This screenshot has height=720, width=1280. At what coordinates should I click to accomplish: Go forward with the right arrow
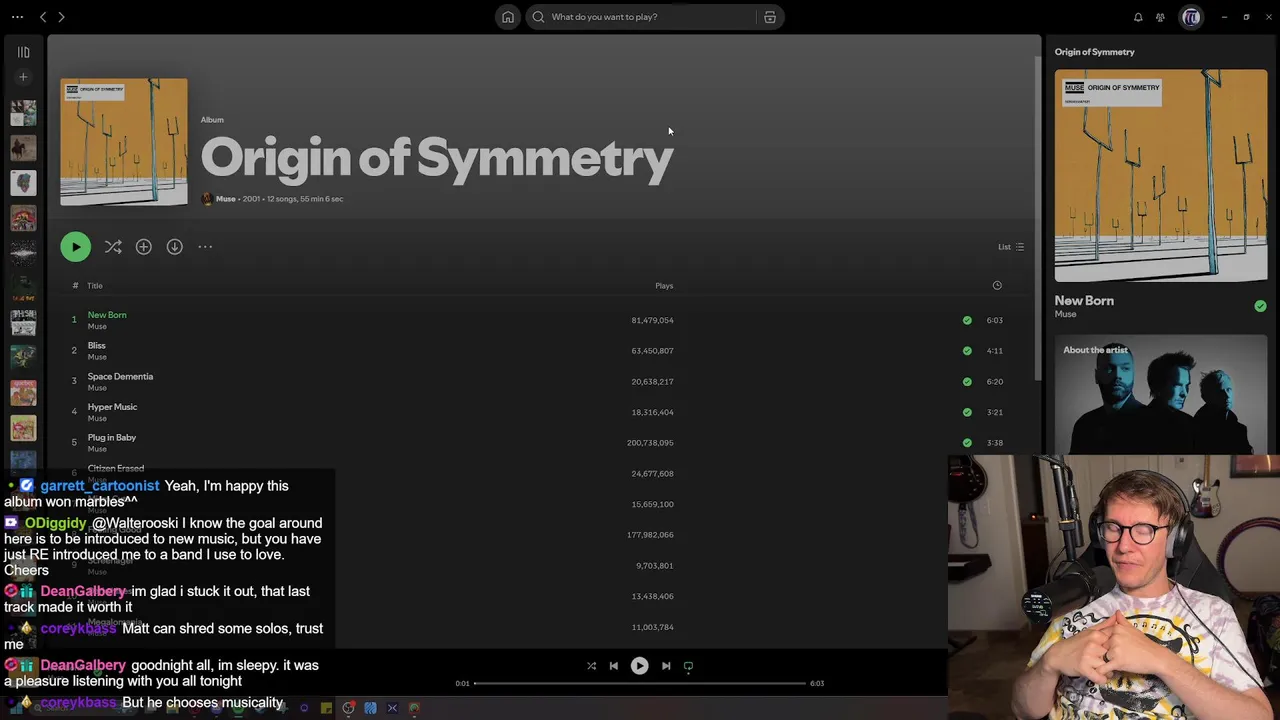coord(61,17)
